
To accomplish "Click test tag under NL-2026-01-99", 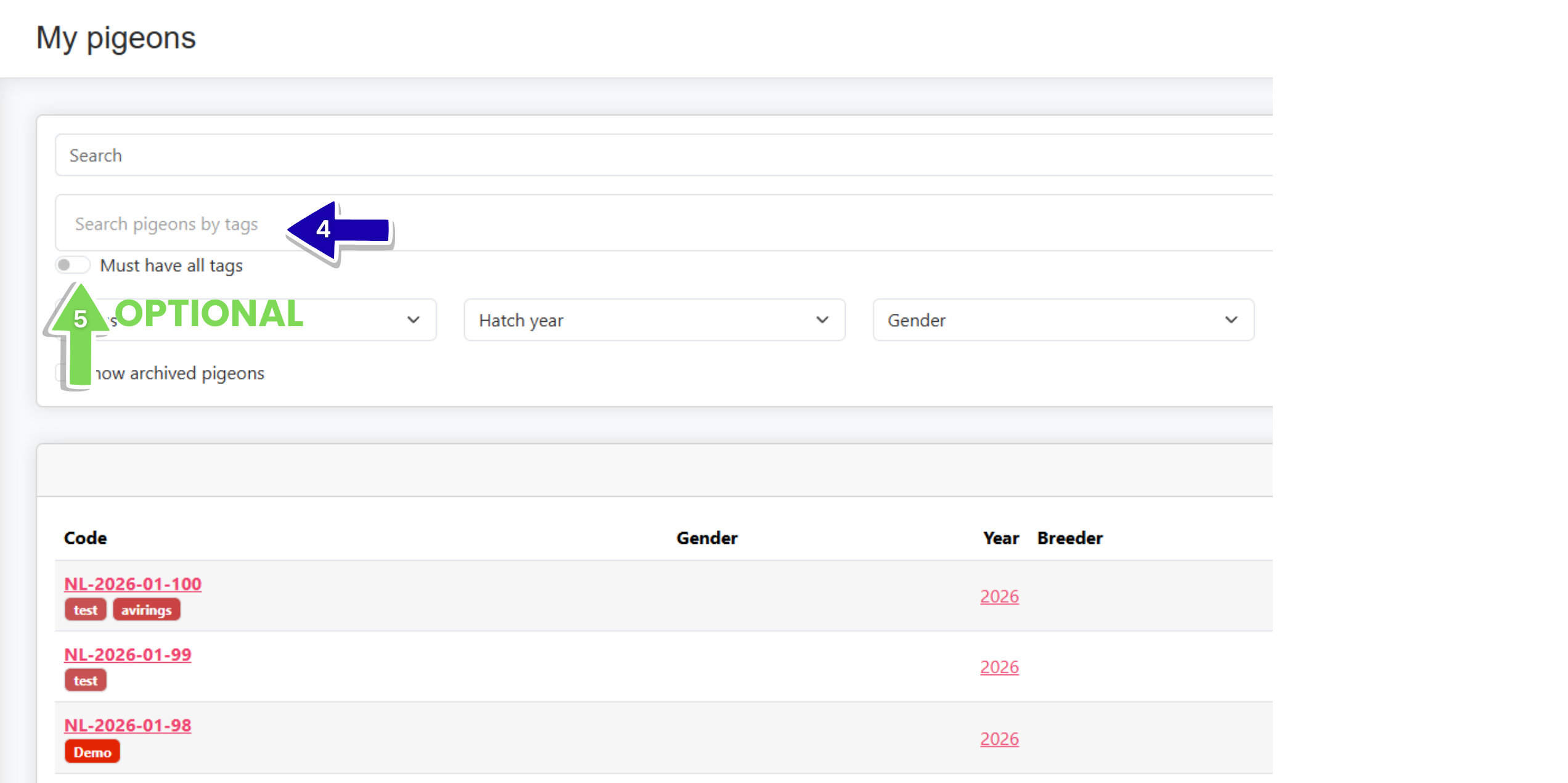I will [x=85, y=681].
